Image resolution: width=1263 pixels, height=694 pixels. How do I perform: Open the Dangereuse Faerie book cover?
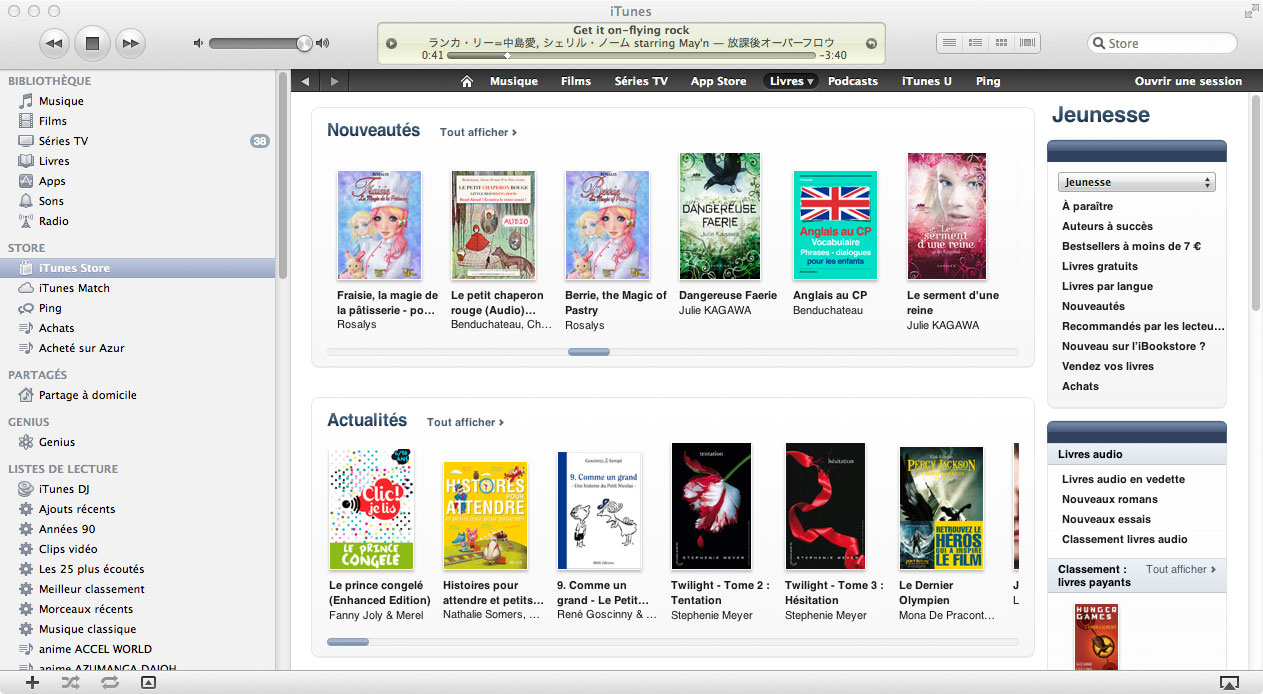coord(720,216)
